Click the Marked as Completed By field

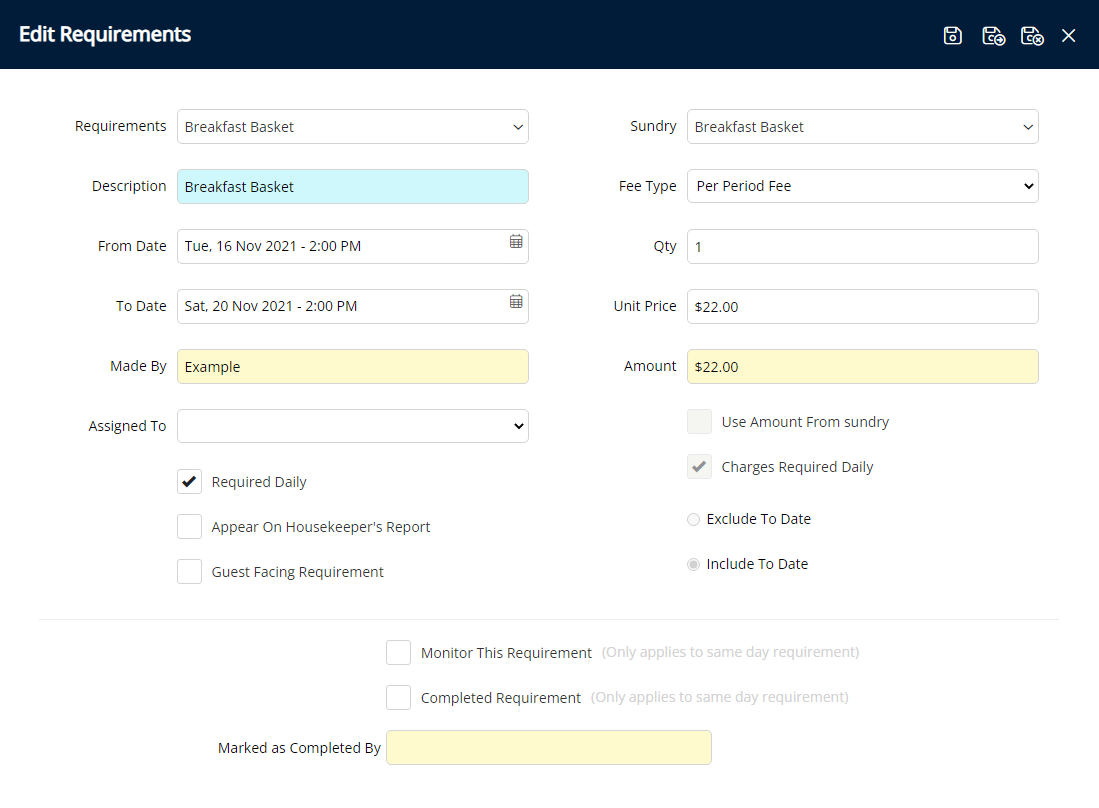(x=549, y=748)
